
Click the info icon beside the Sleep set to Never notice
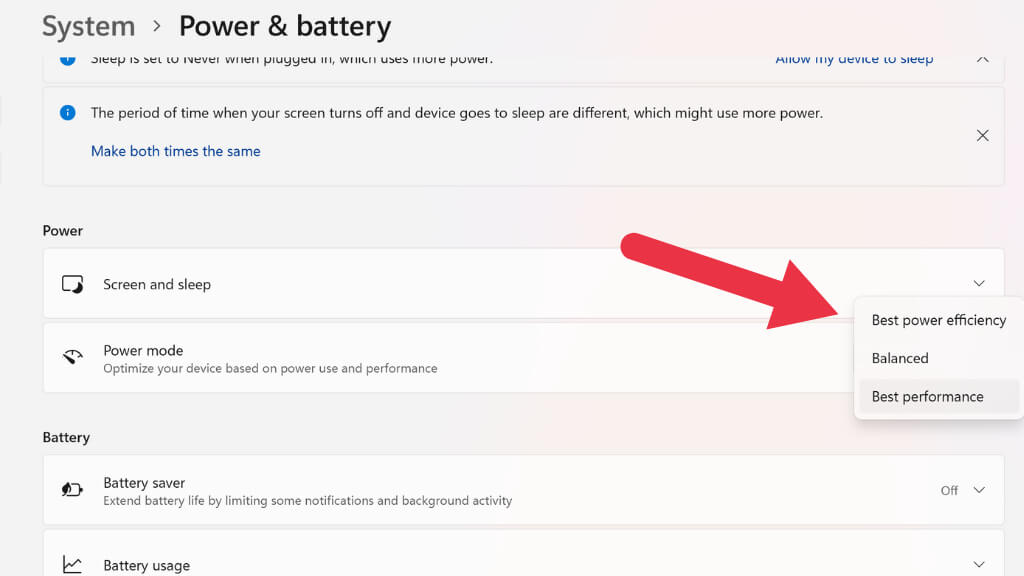67,59
